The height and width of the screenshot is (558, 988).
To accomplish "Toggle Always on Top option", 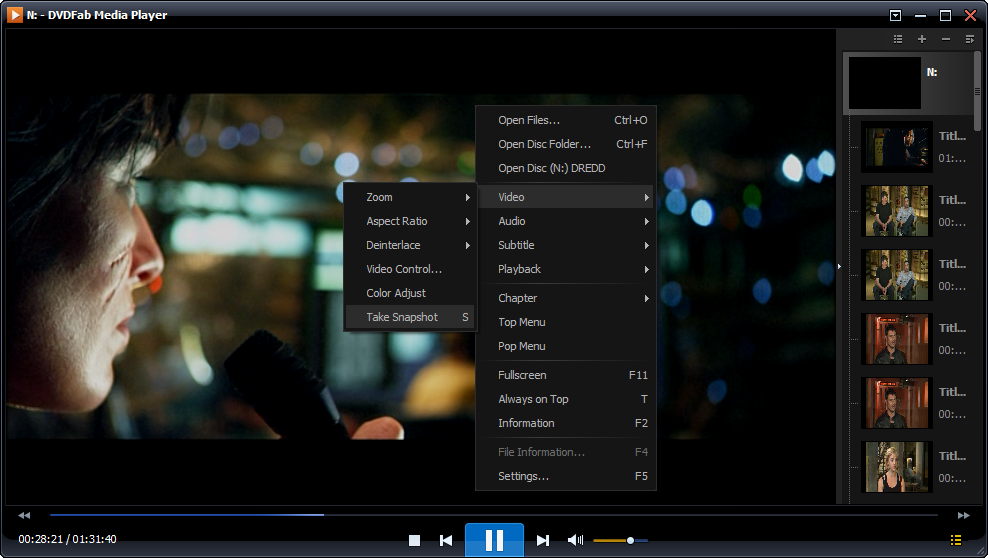I will coord(566,399).
